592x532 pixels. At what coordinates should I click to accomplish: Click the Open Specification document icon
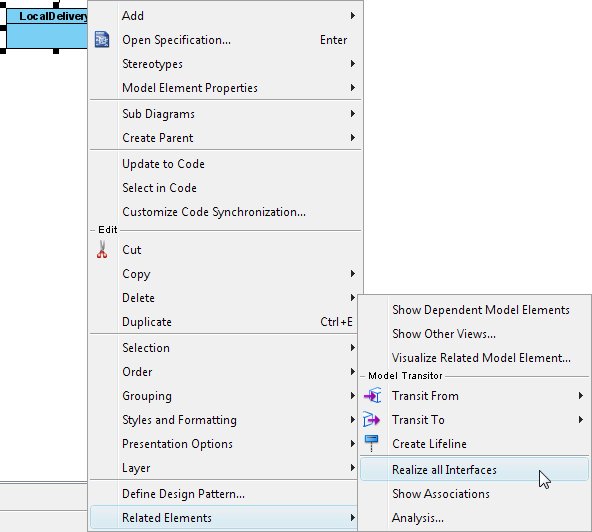102,40
